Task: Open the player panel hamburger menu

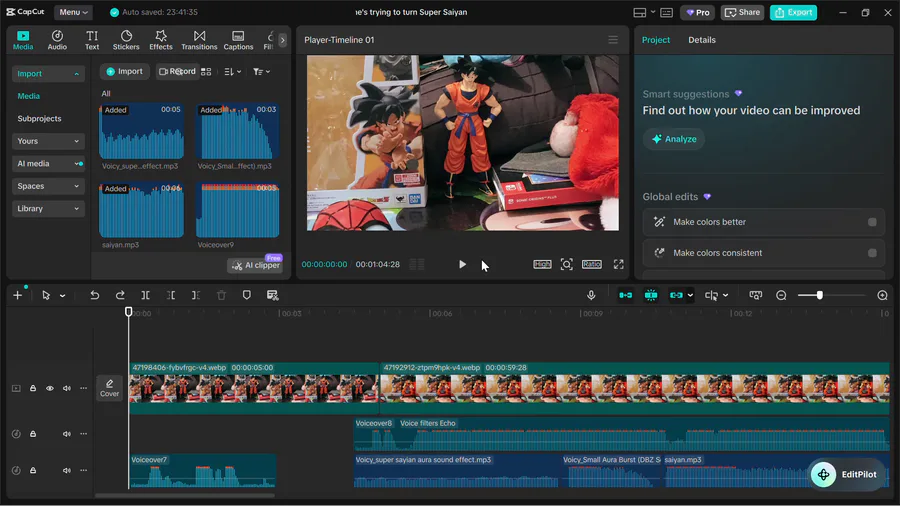Action: [x=613, y=40]
